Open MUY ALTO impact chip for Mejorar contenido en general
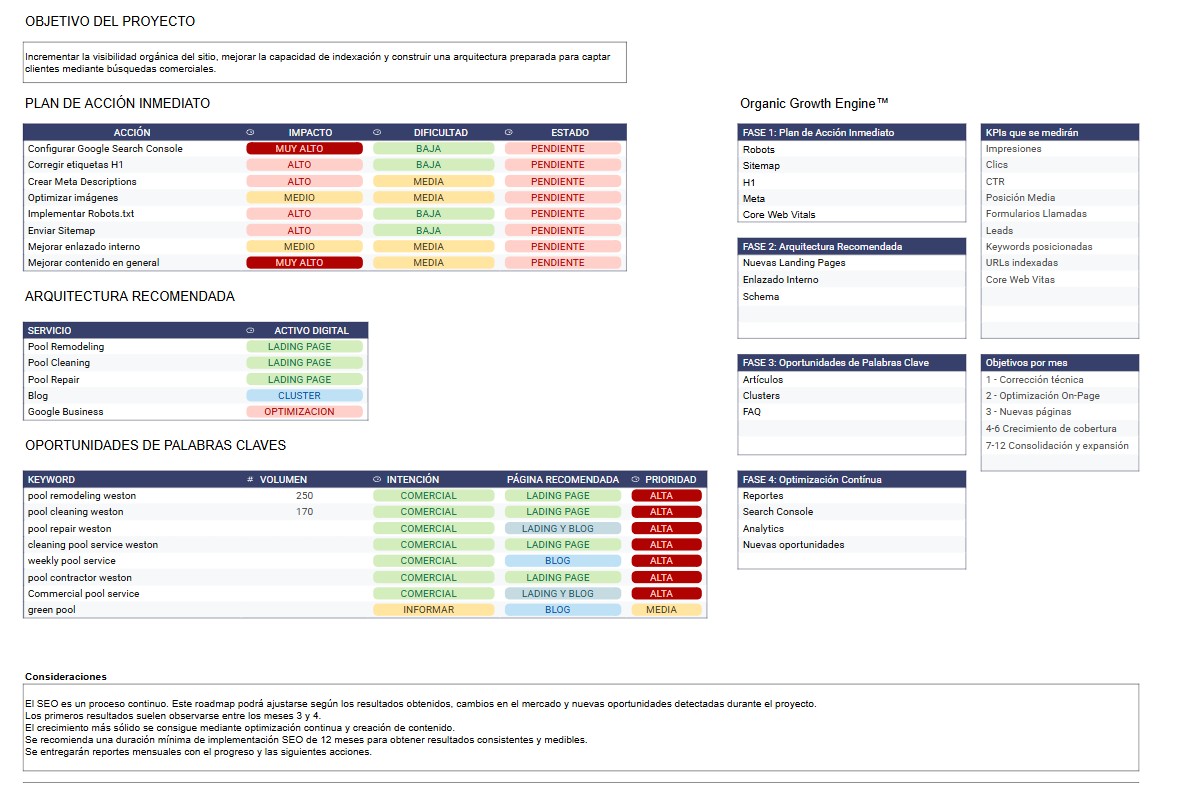The height and width of the screenshot is (801, 1177). point(305,263)
